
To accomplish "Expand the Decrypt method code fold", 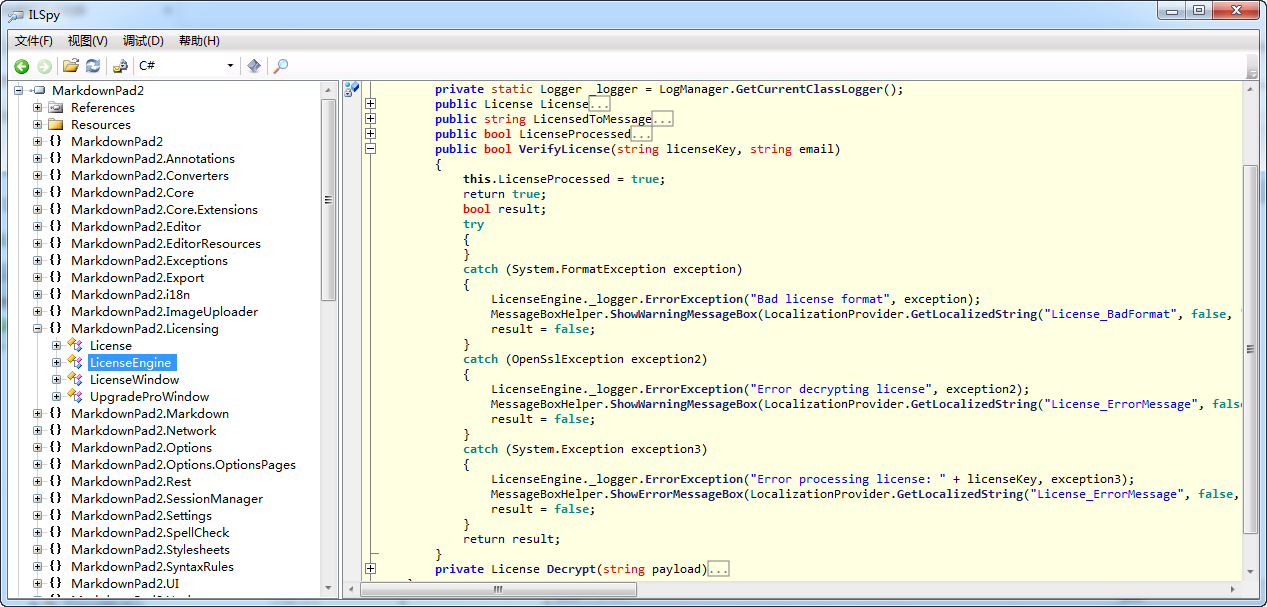I will [x=371, y=569].
